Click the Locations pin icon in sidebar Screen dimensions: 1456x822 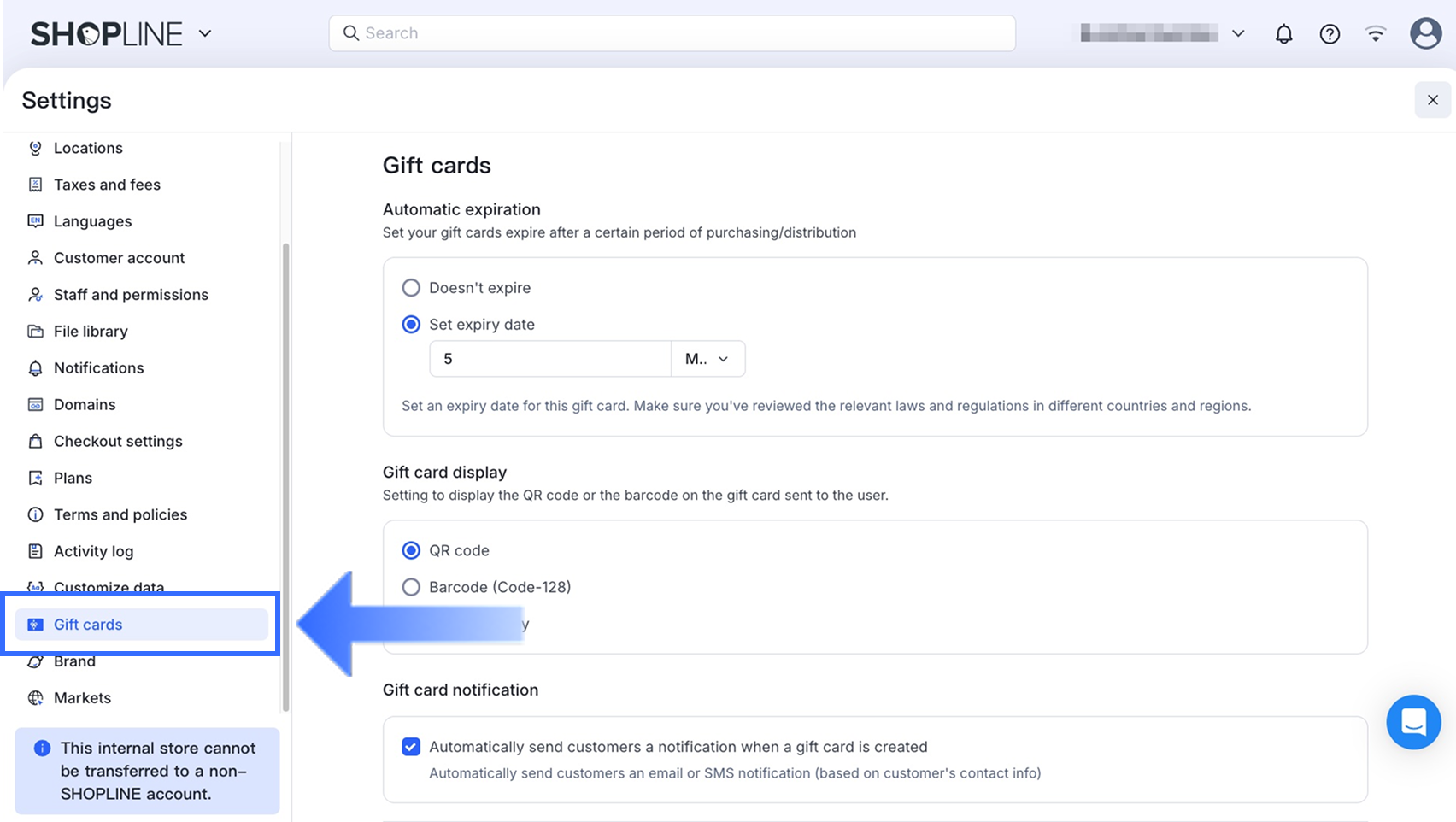[x=35, y=148]
